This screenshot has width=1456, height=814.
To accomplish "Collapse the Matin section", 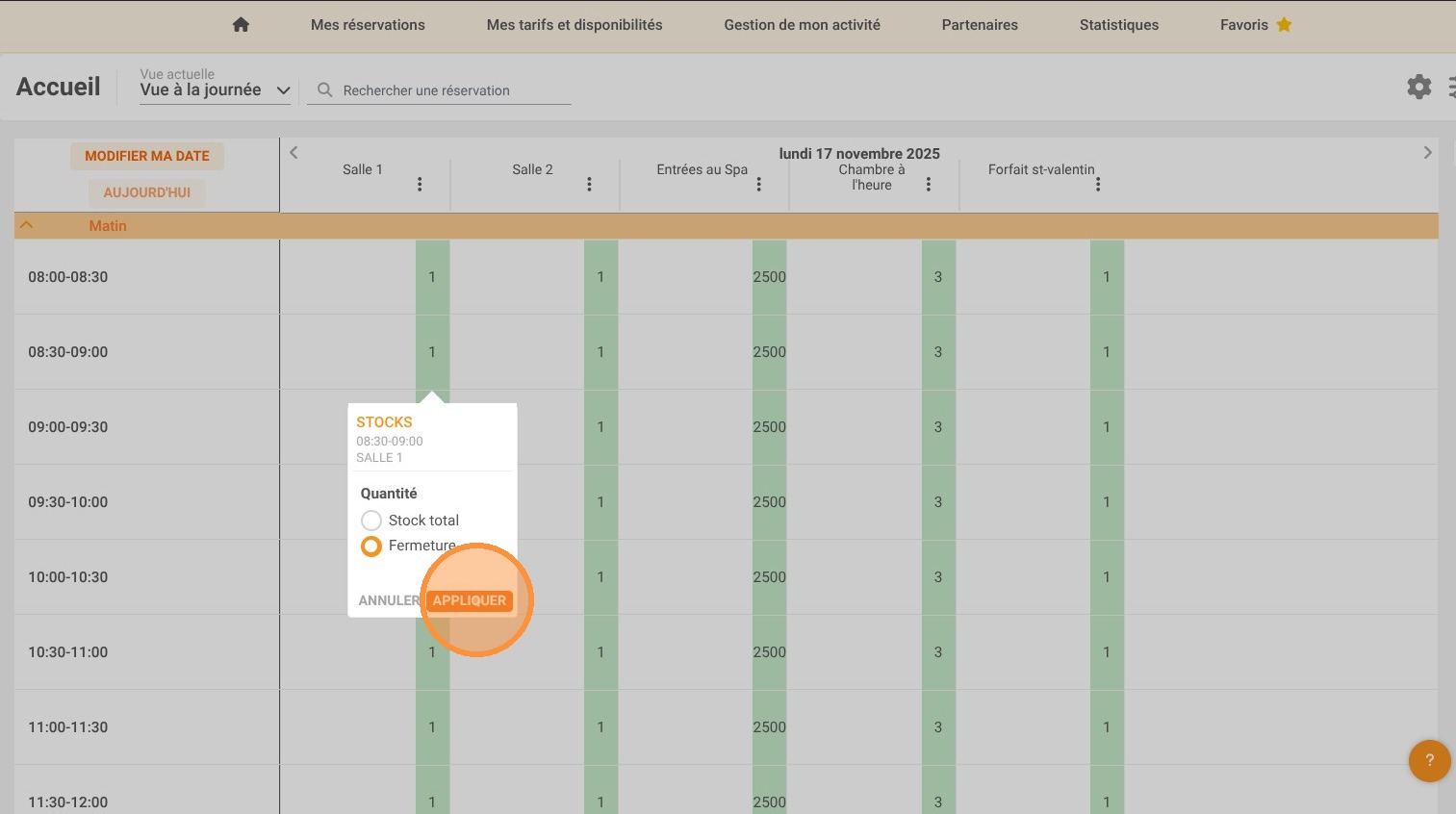I will click(27, 225).
